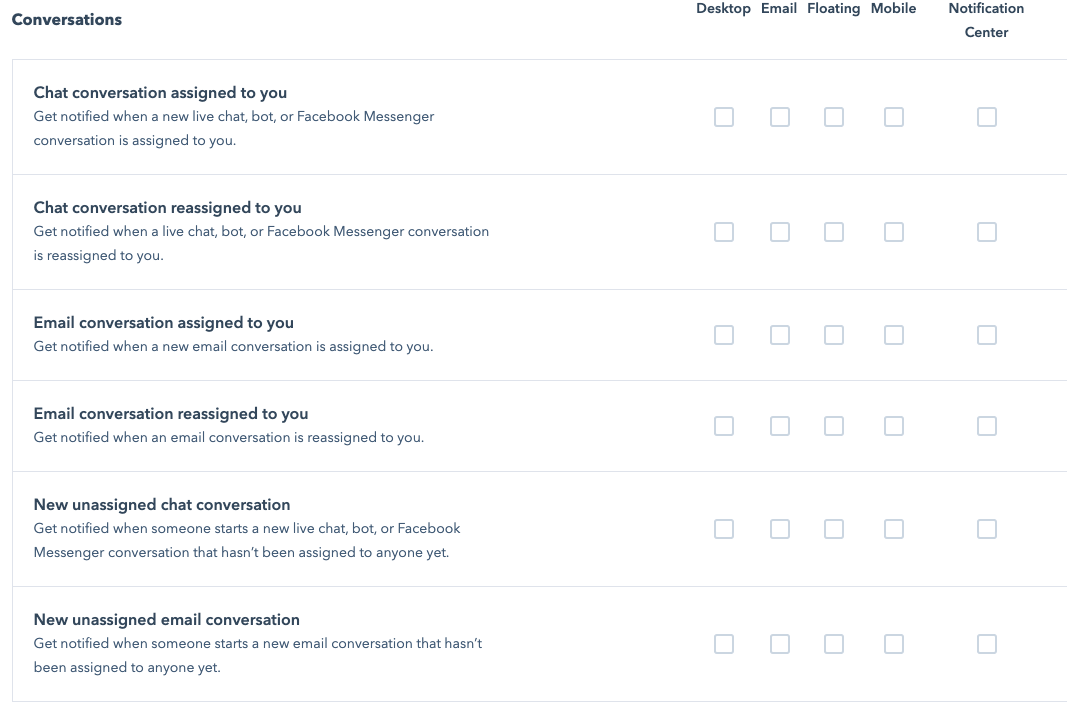This screenshot has width=1067, height=704.
Task: Click the Conversations section heading
Action: (x=66, y=19)
